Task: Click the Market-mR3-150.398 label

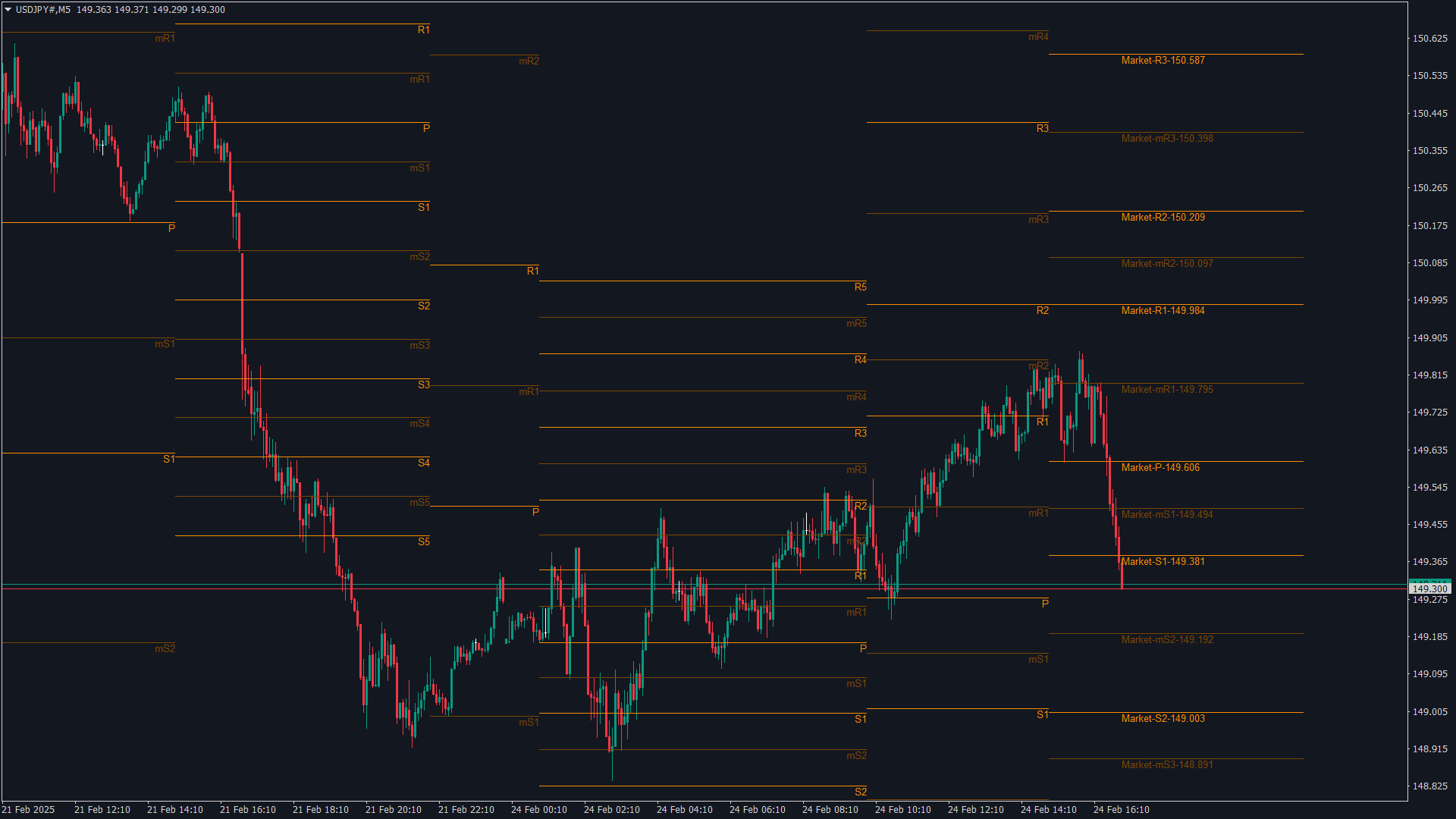Action: point(1167,139)
